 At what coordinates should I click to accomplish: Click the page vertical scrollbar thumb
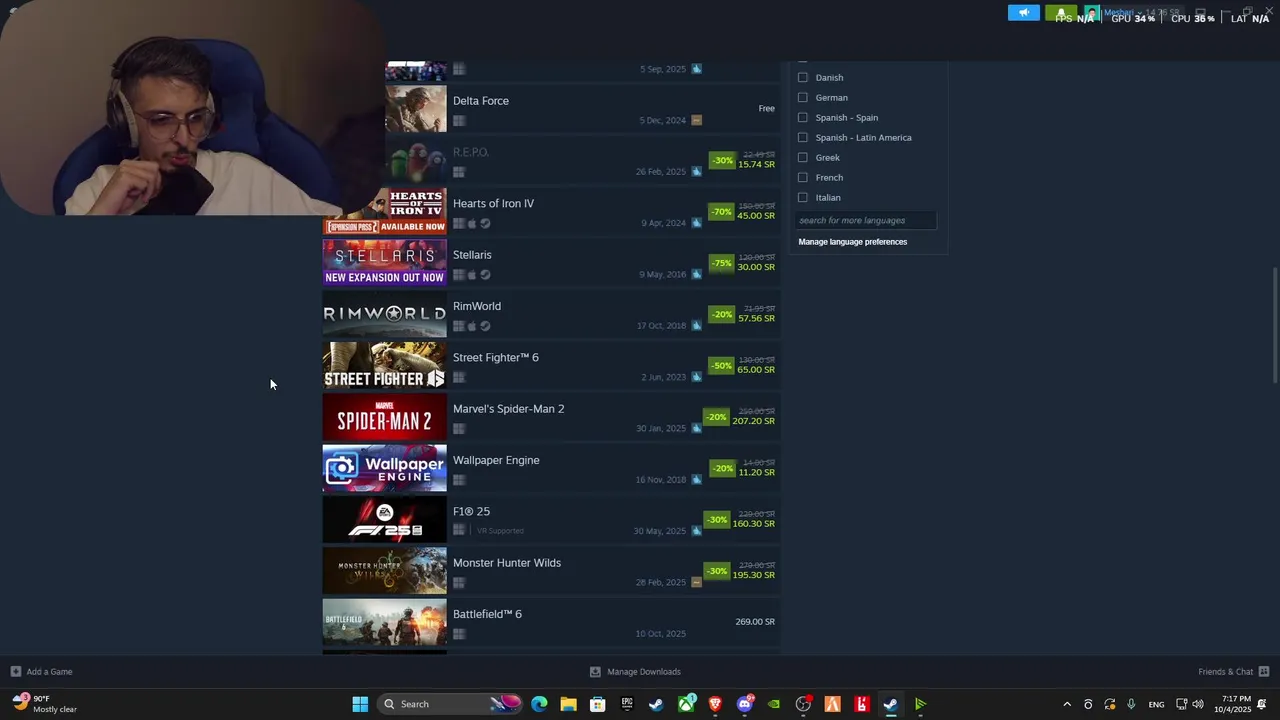(x=1274, y=325)
